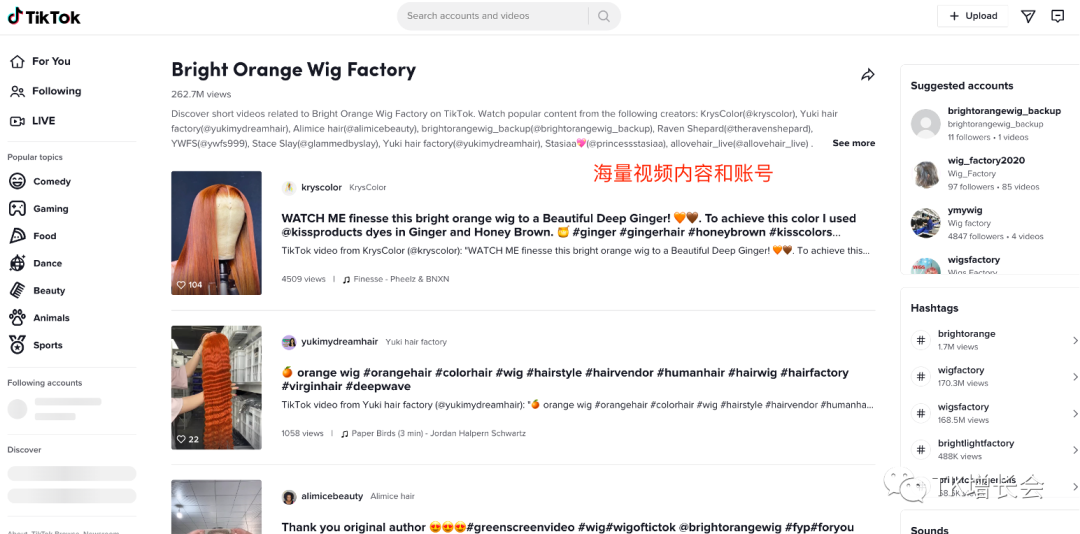This screenshot has height=534, width=1080.
Task: Click the brightorangewig_backup profile avatar
Action: click(x=926, y=123)
